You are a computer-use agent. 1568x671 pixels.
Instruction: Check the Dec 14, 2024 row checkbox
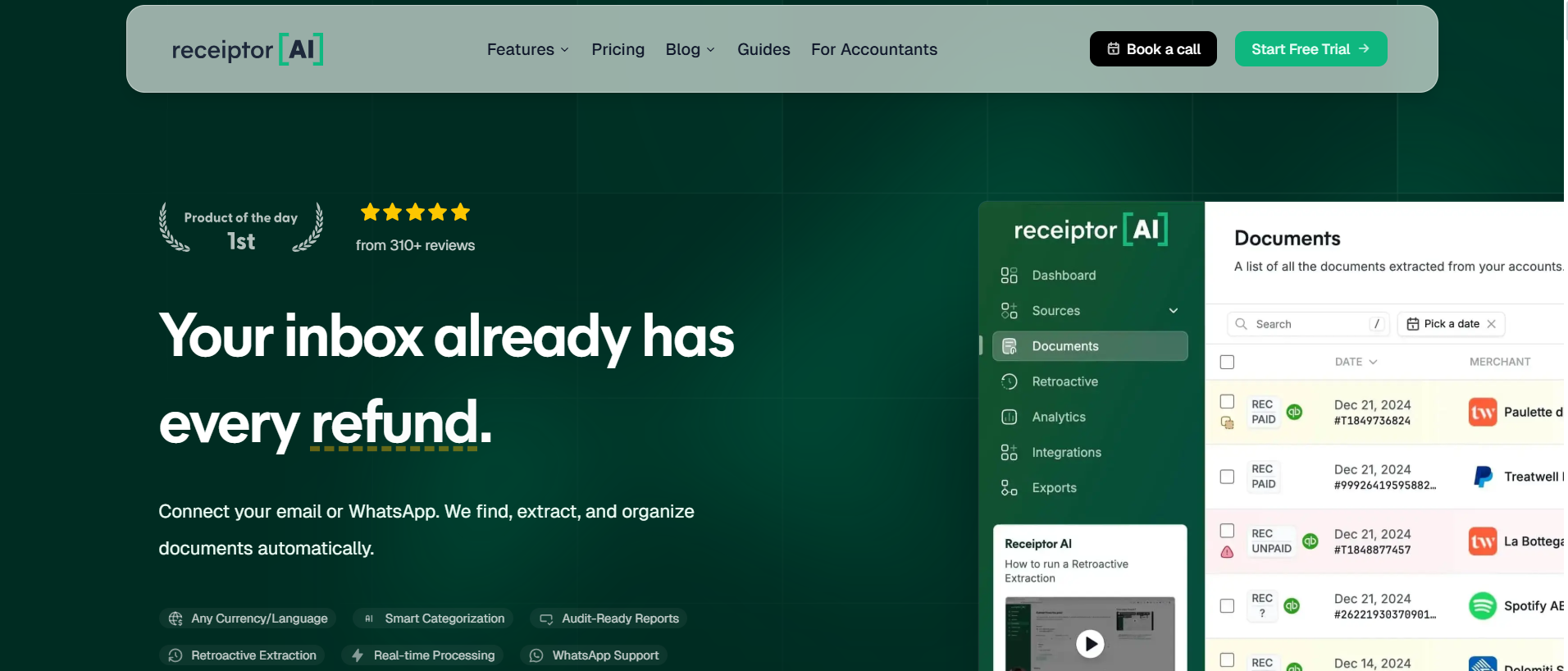pyautogui.click(x=1227, y=660)
